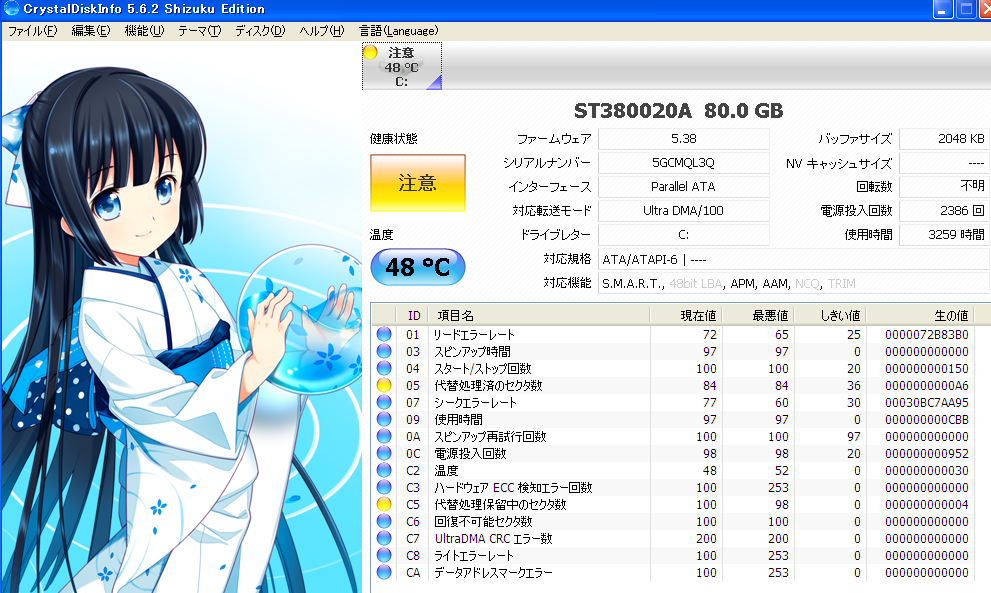991x593 pixels.
Task: Click the yellow status circle in drive tab
Action: pos(370,52)
